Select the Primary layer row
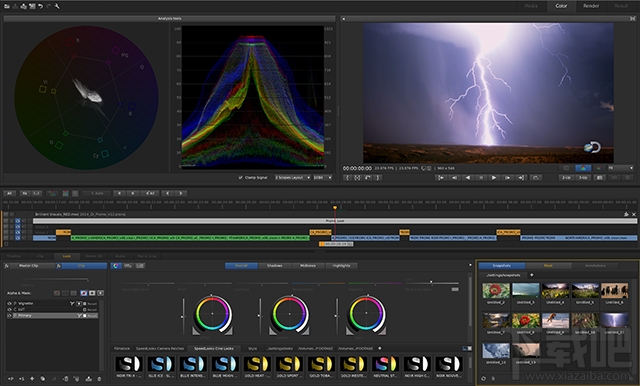Viewport: 640px width, 386px height. (x=52, y=316)
